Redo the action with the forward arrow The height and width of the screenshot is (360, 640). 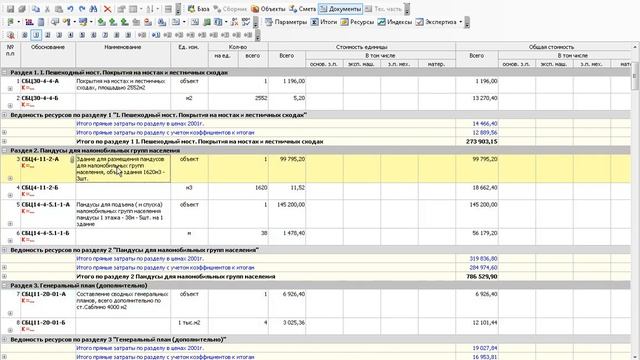click(x=82, y=9)
